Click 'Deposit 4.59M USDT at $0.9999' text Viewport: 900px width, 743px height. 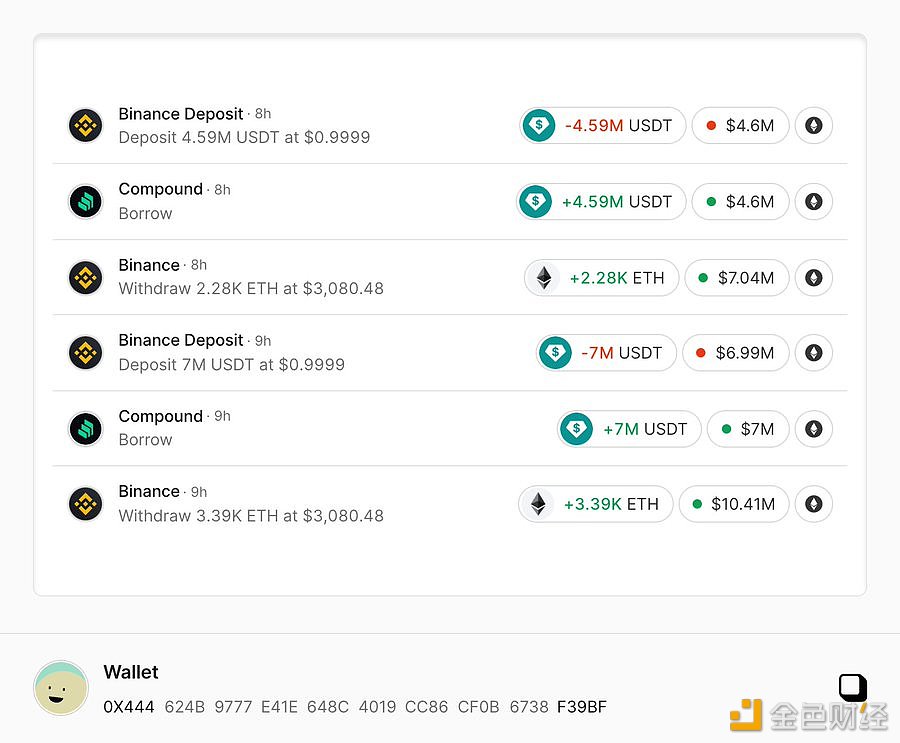[x=244, y=137]
